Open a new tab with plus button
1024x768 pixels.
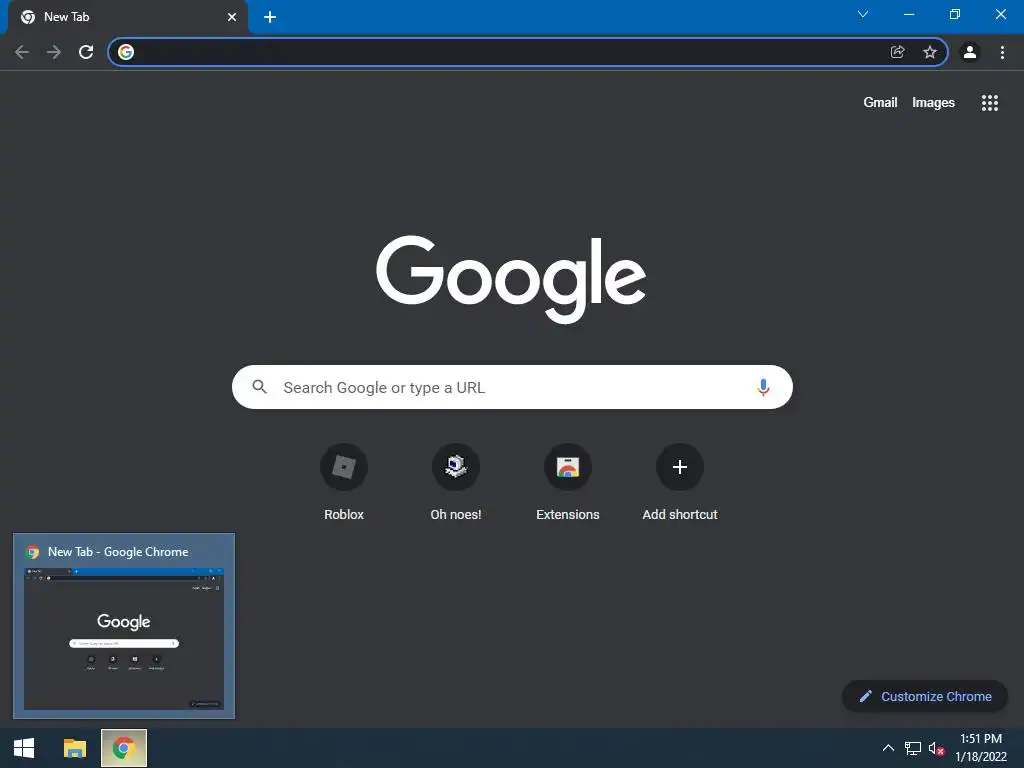(270, 17)
